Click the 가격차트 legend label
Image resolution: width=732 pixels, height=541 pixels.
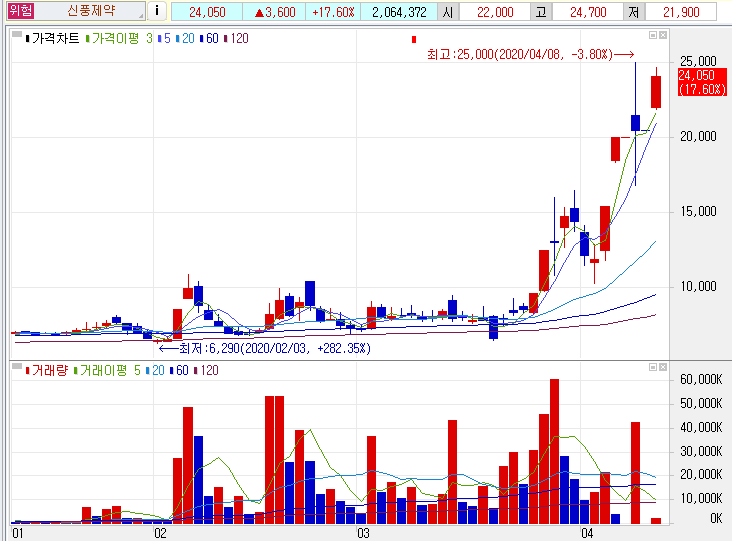[x=53, y=39]
